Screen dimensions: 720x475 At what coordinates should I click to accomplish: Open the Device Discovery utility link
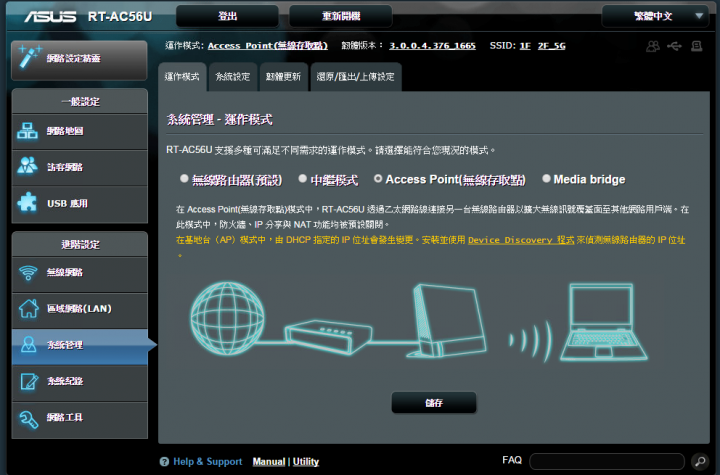coord(521,240)
